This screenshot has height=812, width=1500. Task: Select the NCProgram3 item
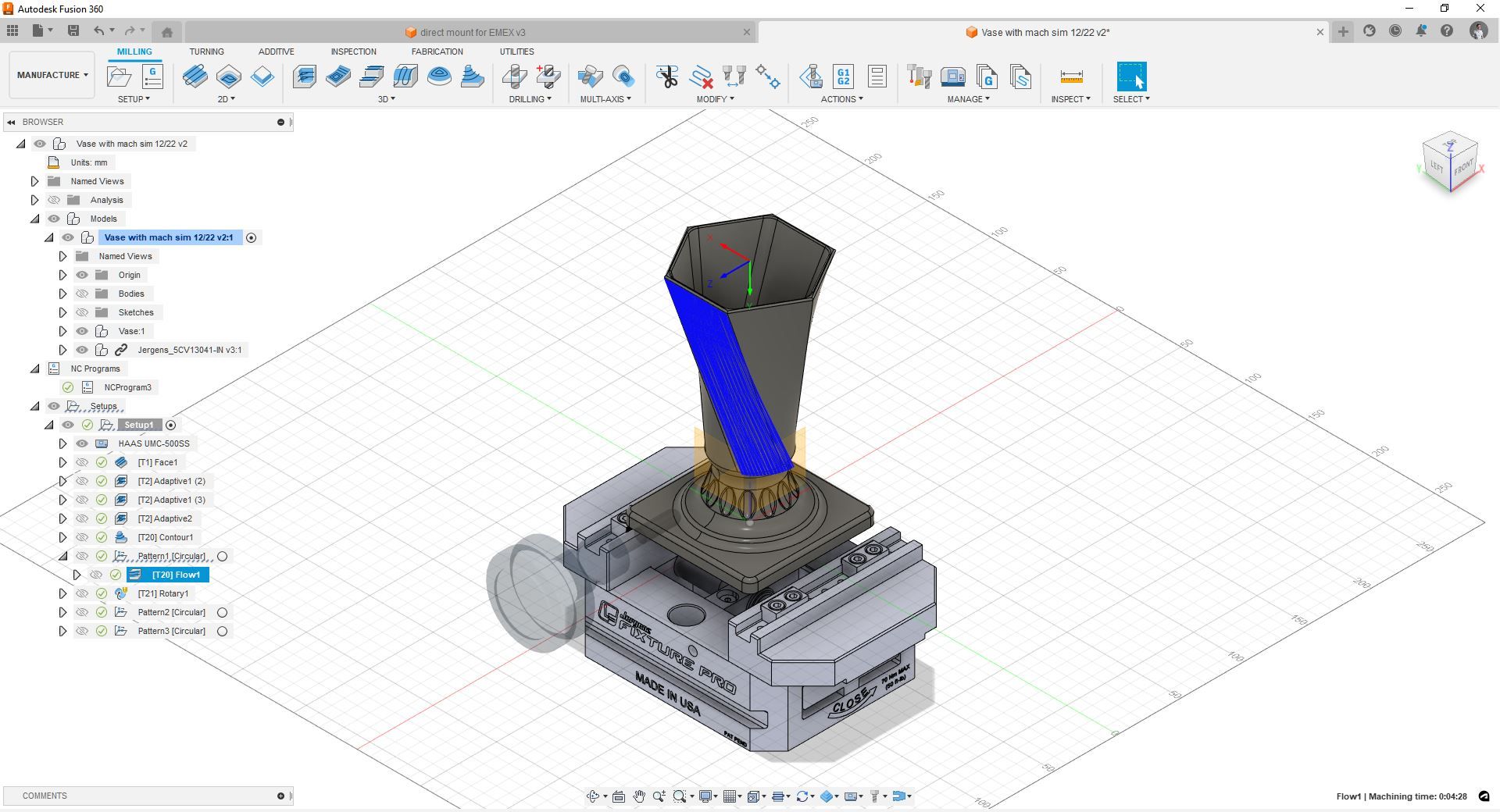(x=128, y=387)
